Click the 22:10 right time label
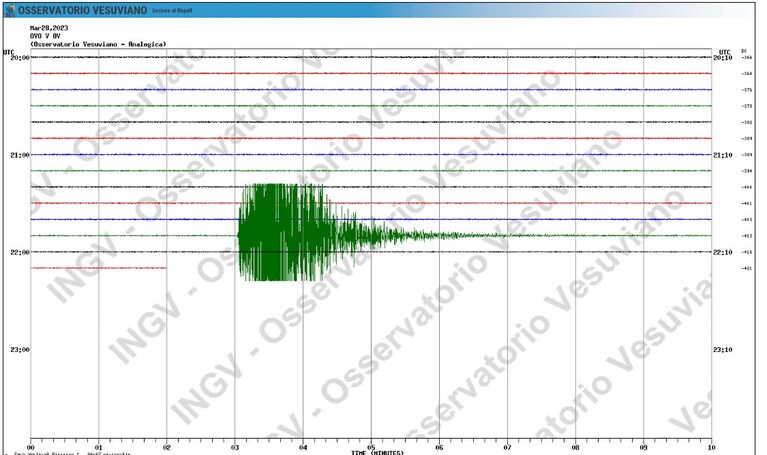 pos(722,252)
